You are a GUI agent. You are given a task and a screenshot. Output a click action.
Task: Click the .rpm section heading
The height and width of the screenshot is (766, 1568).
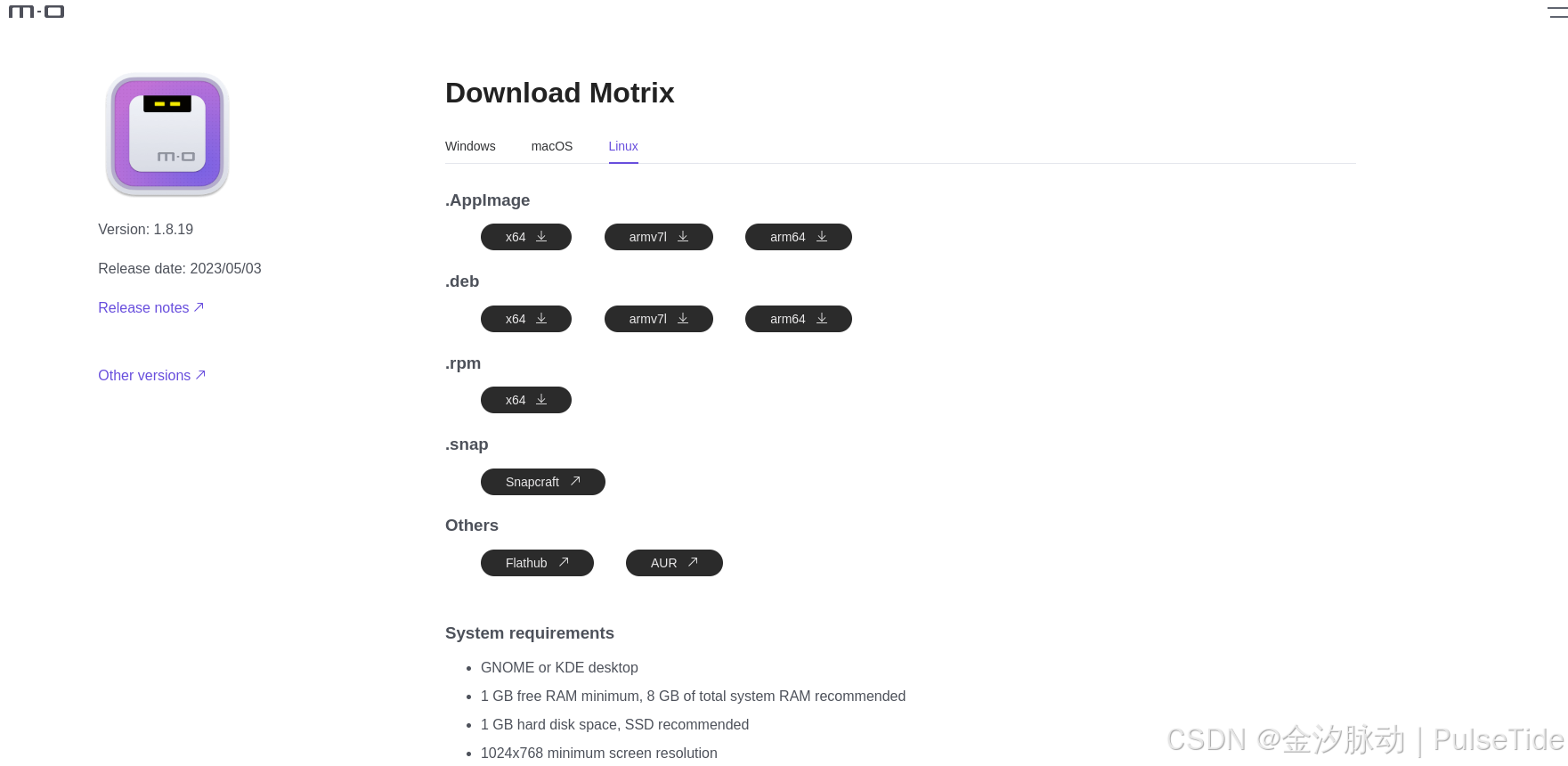coord(463,363)
